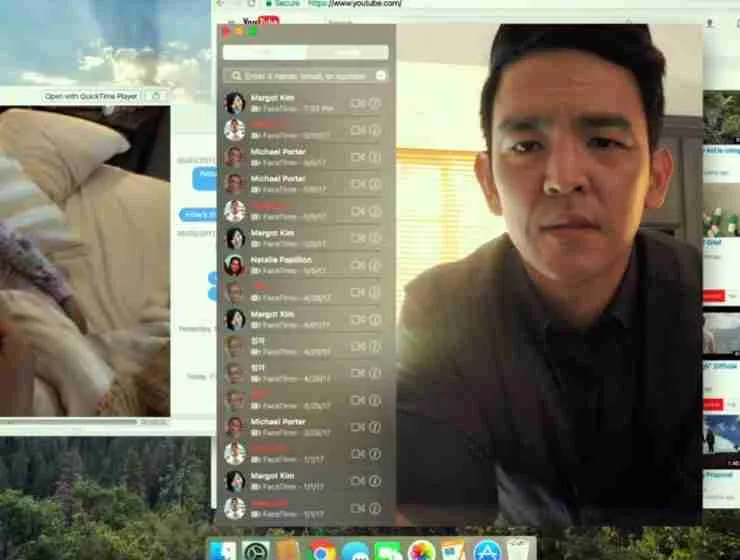
Task: Select the Natalie Boellion call entry
Action: tap(305, 266)
